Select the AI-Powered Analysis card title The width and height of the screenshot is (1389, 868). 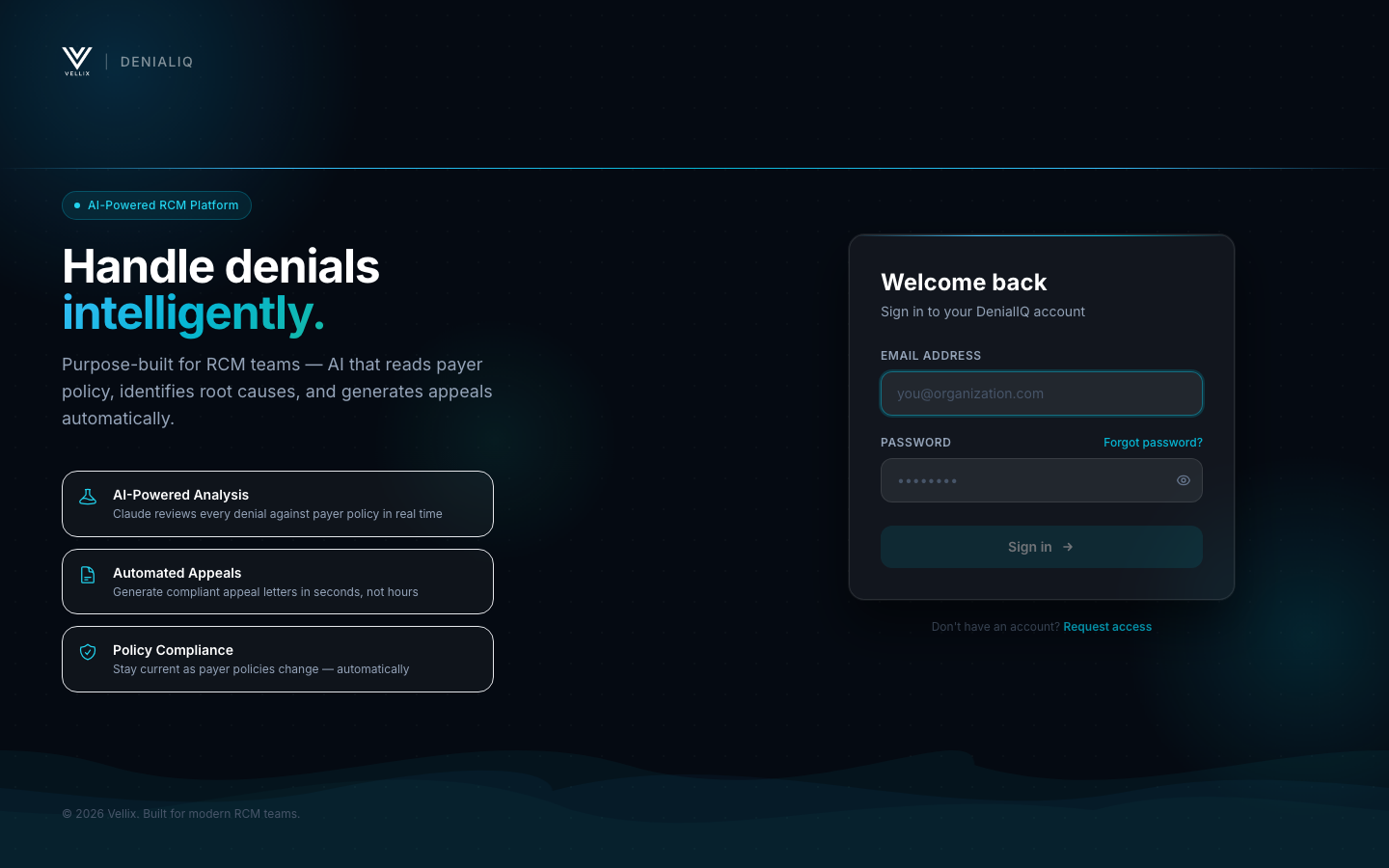[x=180, y=495]
